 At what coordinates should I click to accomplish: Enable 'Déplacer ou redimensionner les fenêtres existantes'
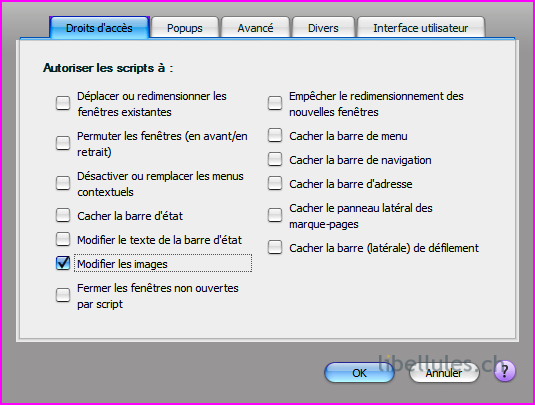[x=63, y=103]
